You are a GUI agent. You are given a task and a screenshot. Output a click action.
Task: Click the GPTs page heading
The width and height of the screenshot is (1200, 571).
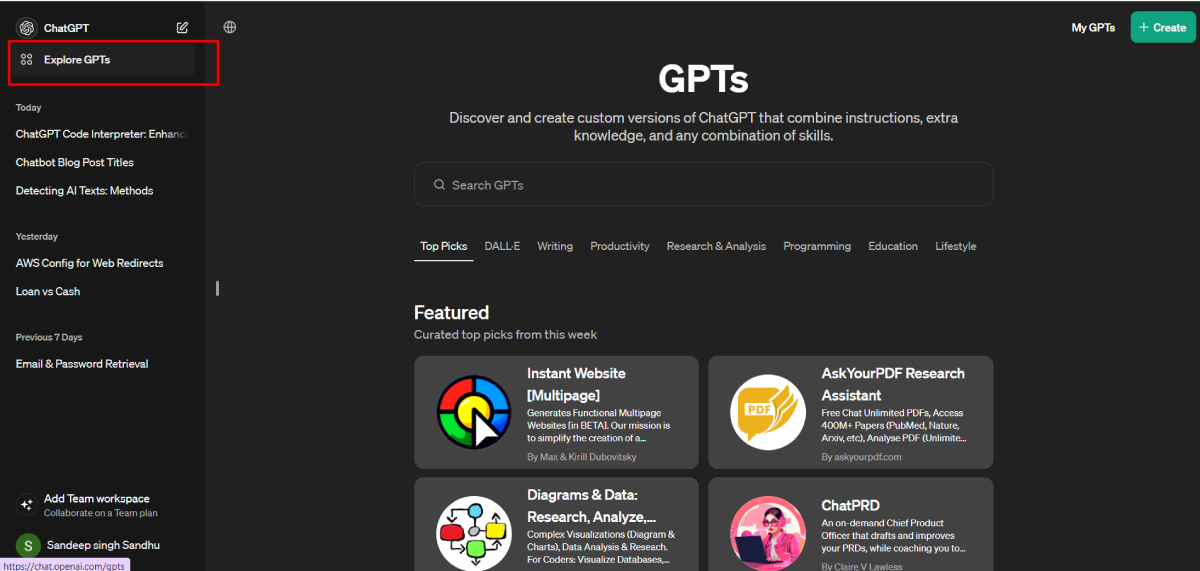(703, 78)
